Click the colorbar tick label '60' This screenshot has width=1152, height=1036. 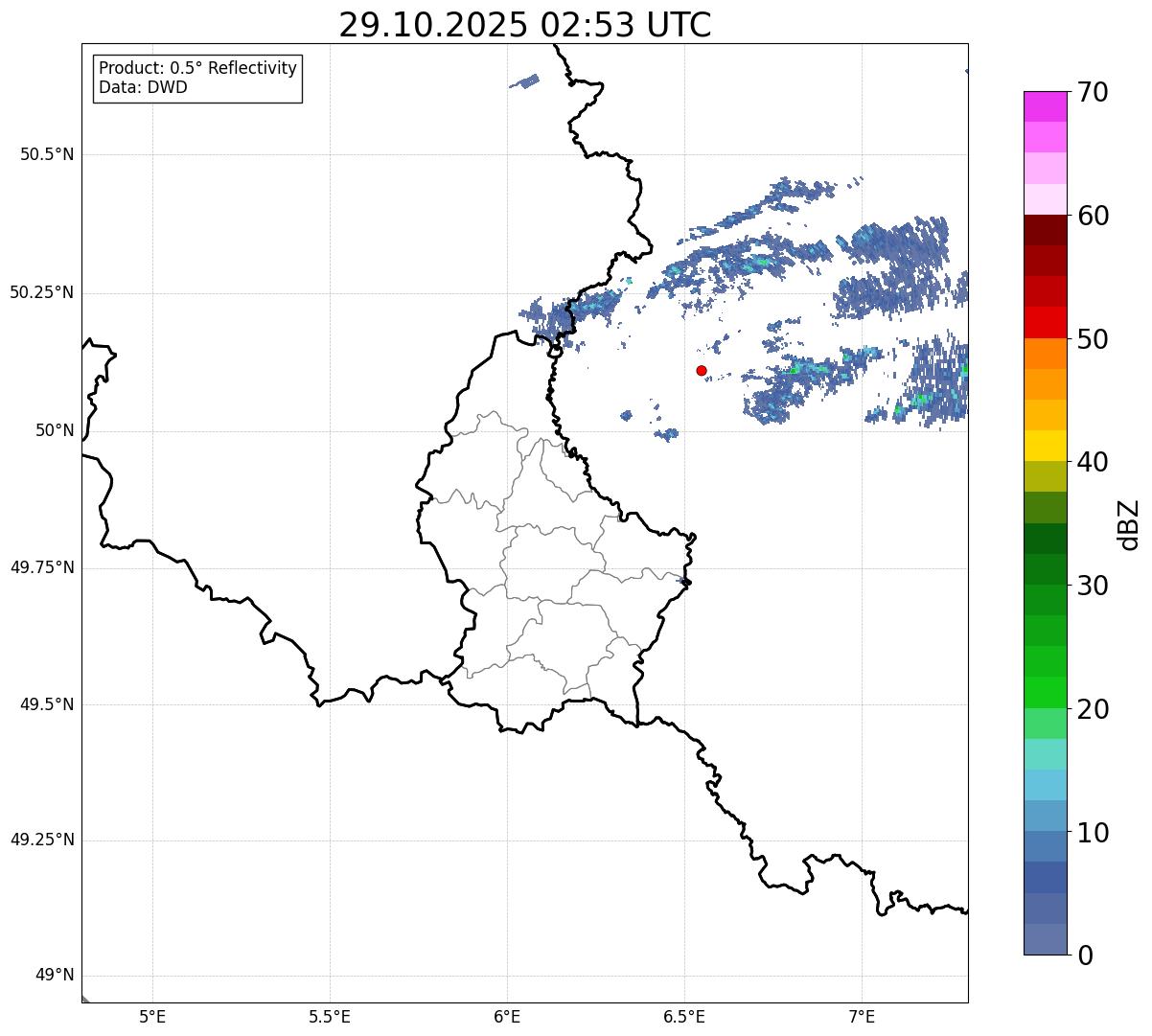tap(1092, 216)
